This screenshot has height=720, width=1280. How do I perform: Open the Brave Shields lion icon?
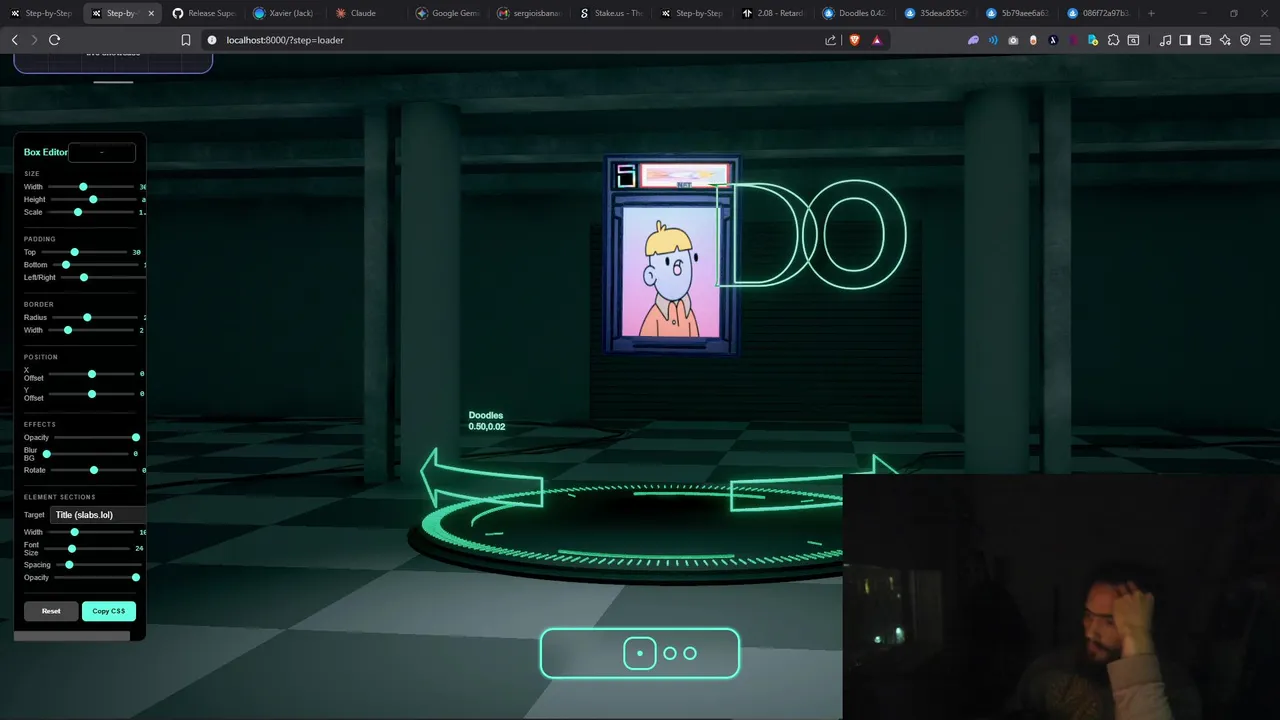point(854,40)
